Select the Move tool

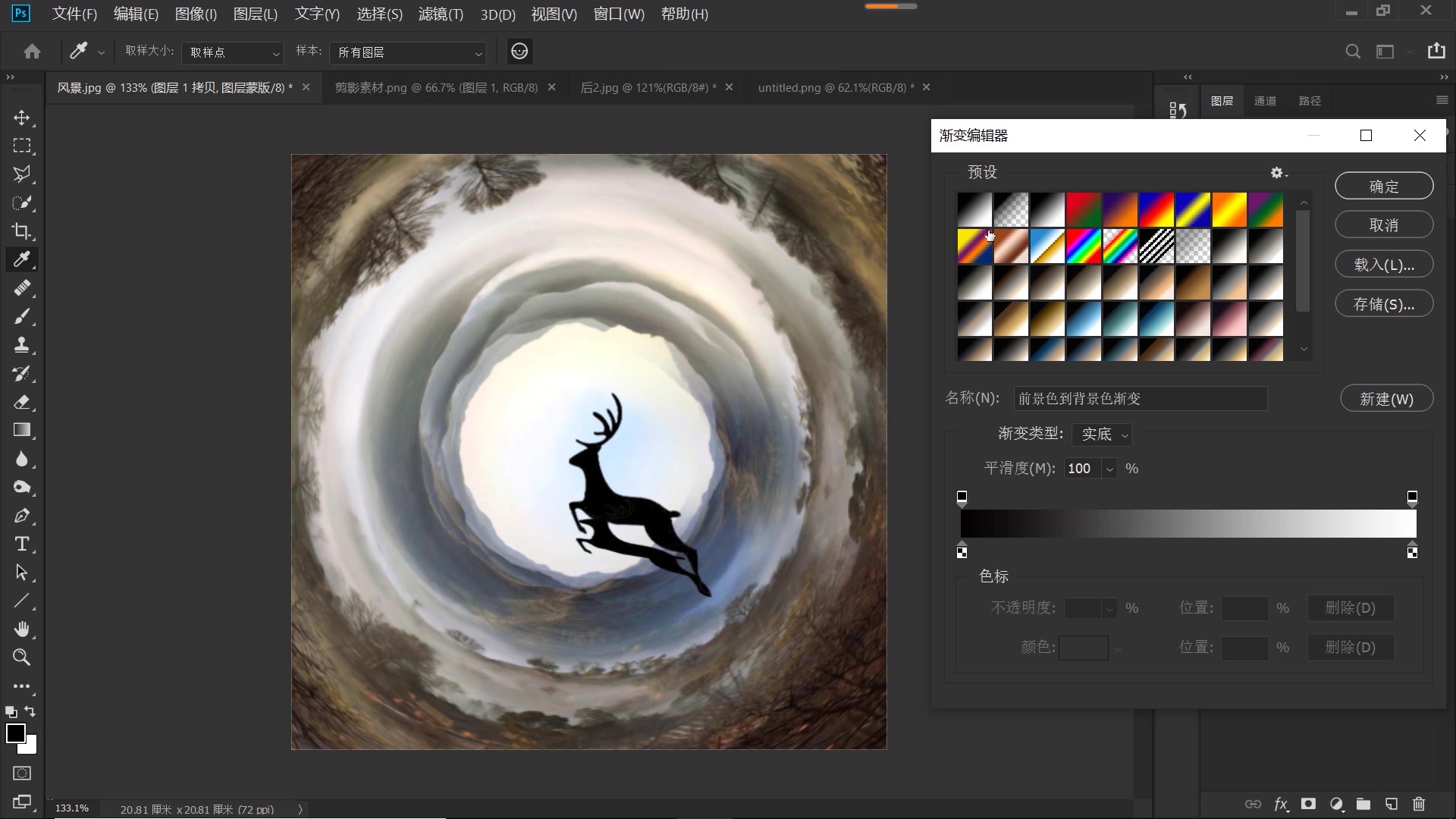[x=21, y=118]
